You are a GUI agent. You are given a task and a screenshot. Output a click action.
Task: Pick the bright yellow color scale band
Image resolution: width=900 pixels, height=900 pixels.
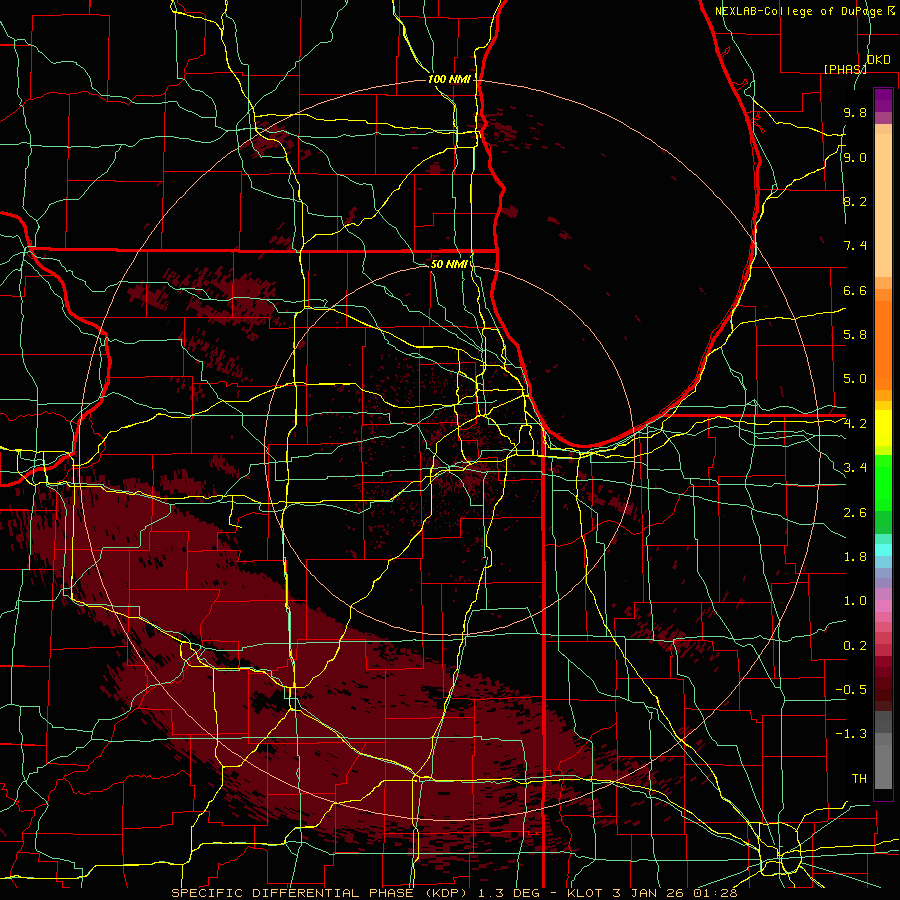(x=883, y=428)
